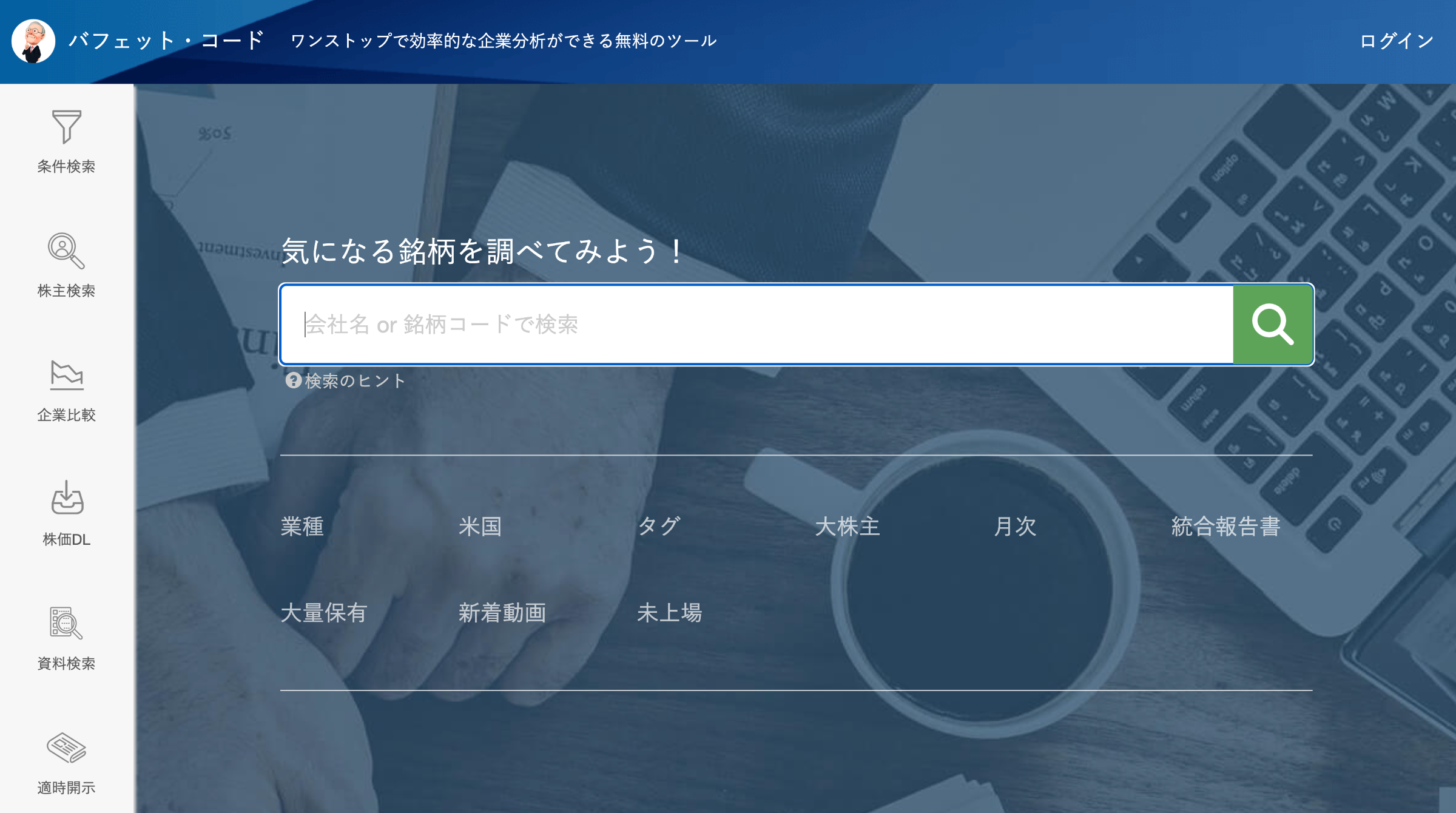This screenshot has height=813, width=1456.
Task: Click the 適時開示 sidebar label
Action: coord(66,788)
